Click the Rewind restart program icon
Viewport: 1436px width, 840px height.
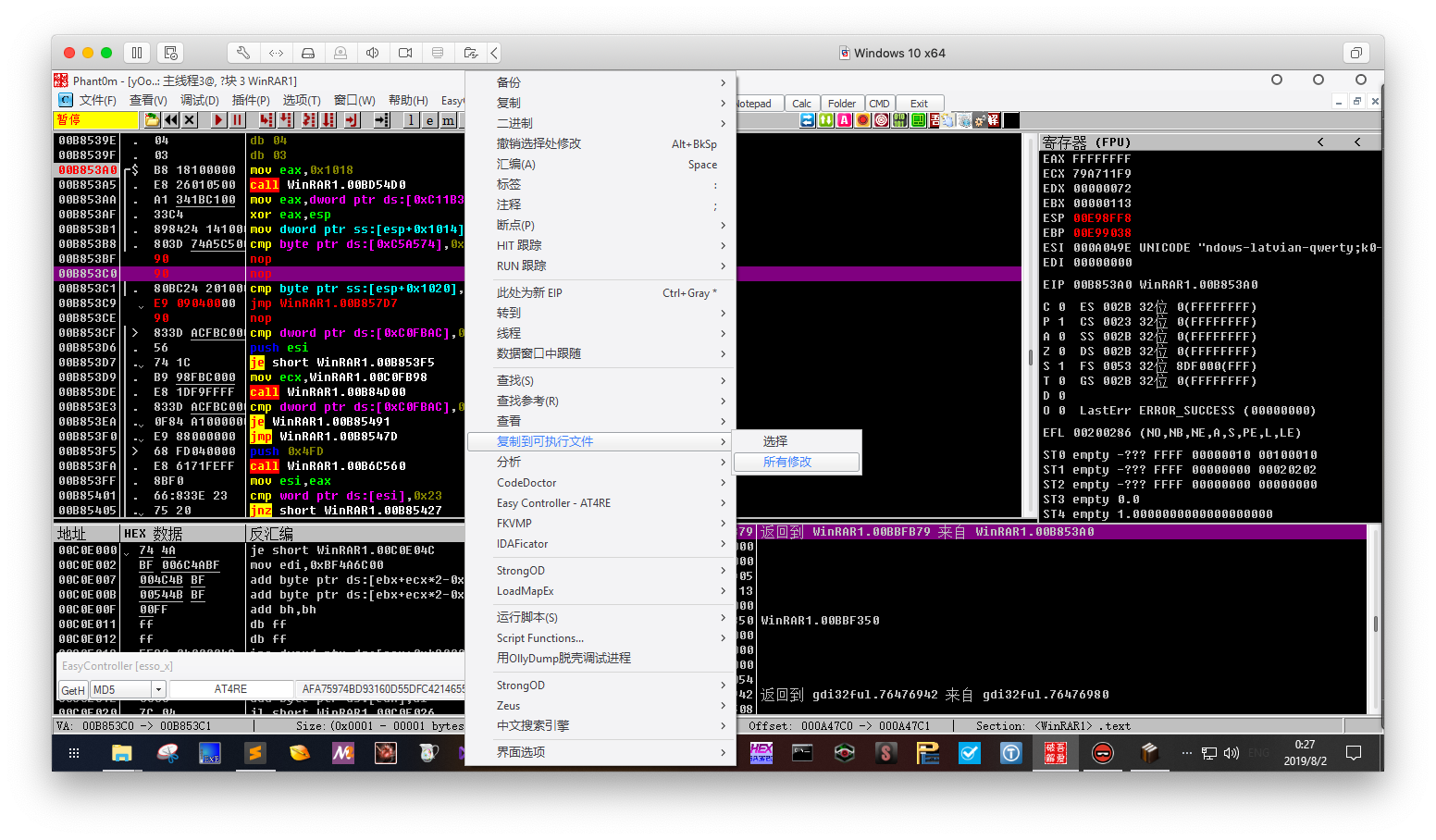(171, 120)
